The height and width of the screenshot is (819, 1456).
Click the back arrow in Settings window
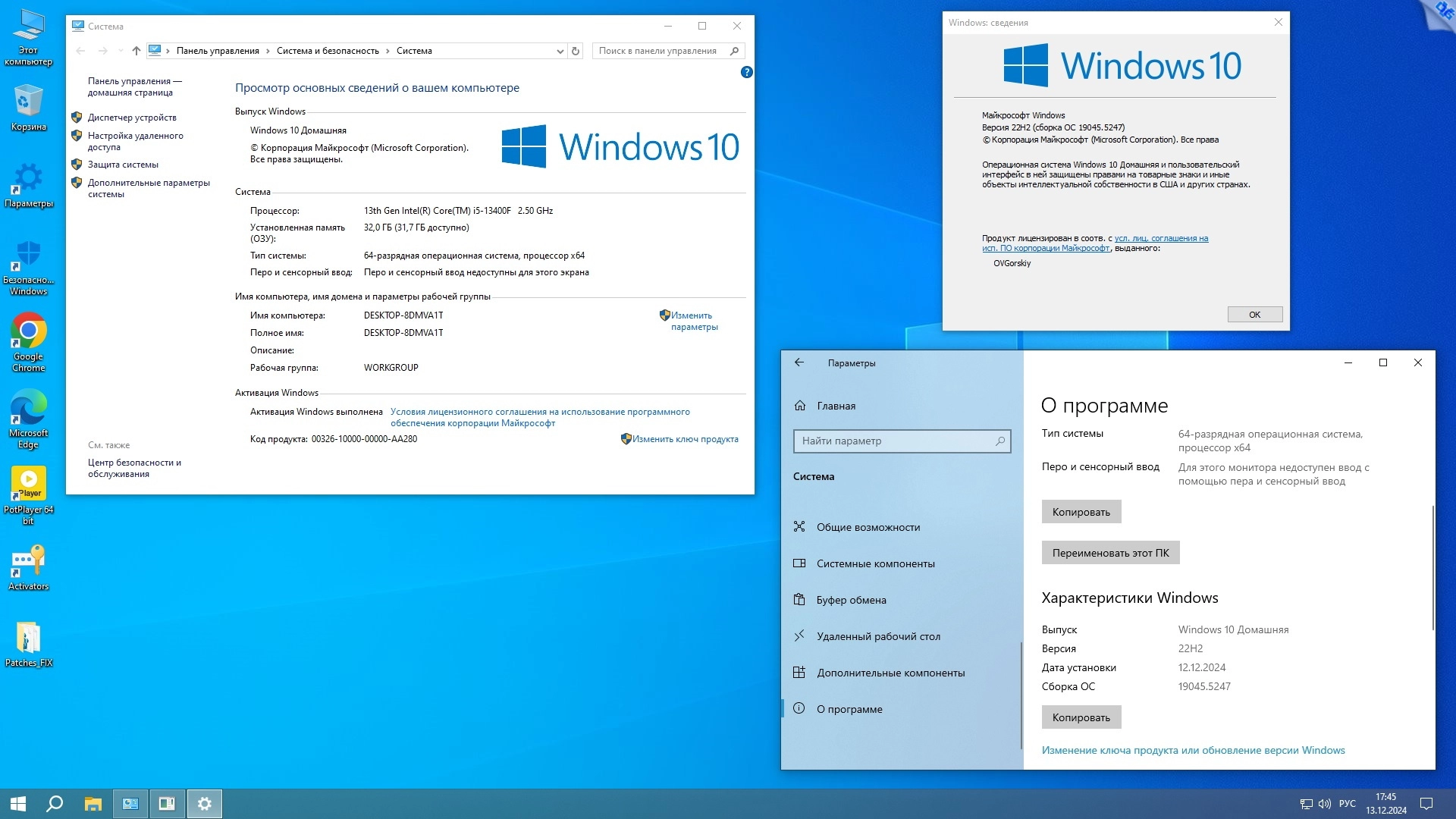(x=799, y=362)
